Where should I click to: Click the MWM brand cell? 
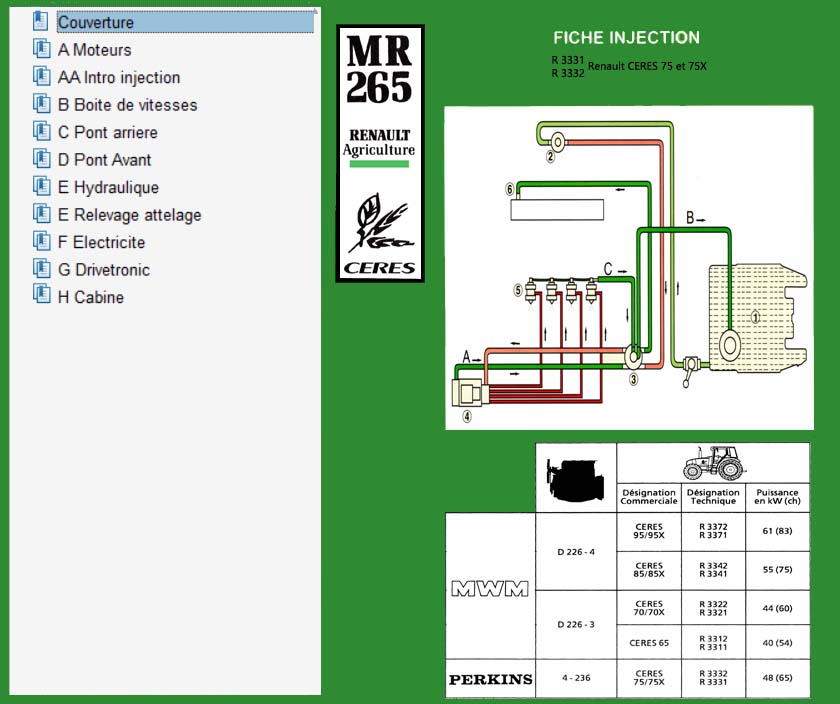(490, 588)
